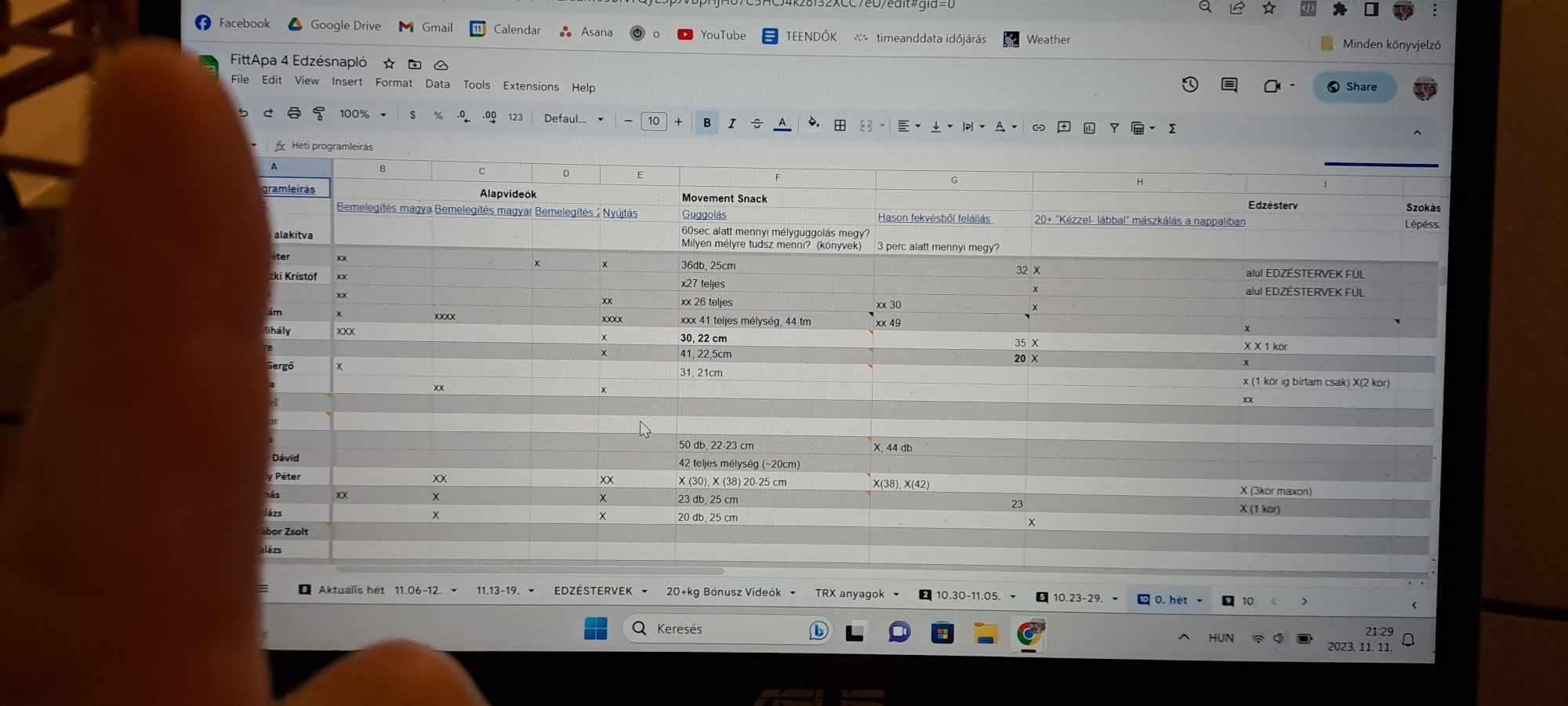Open the font dropdown showing Default
This screenshot has width=1568, height=706.
click(x=572, y=118)
